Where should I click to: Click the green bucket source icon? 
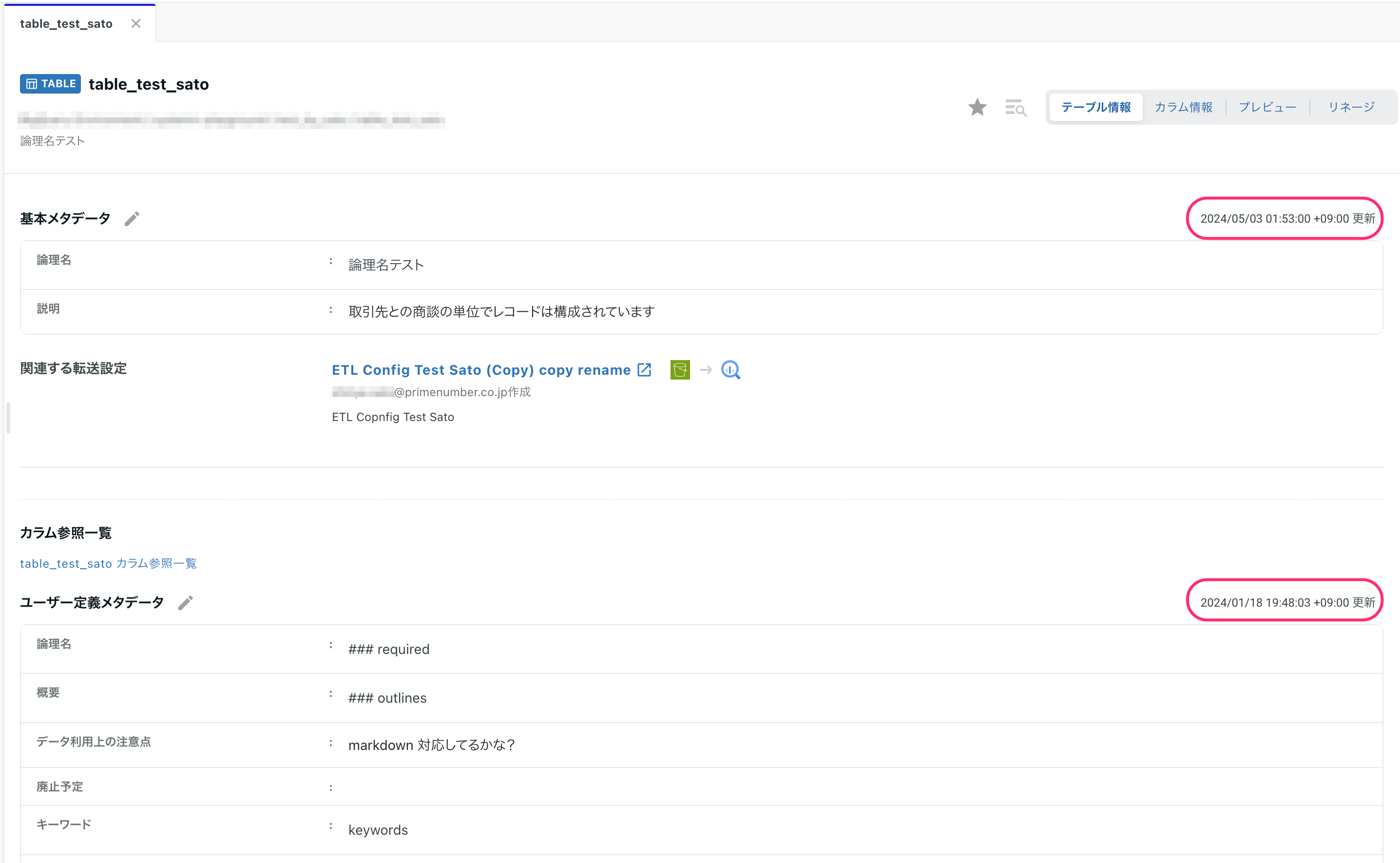[x=680, y=370]
